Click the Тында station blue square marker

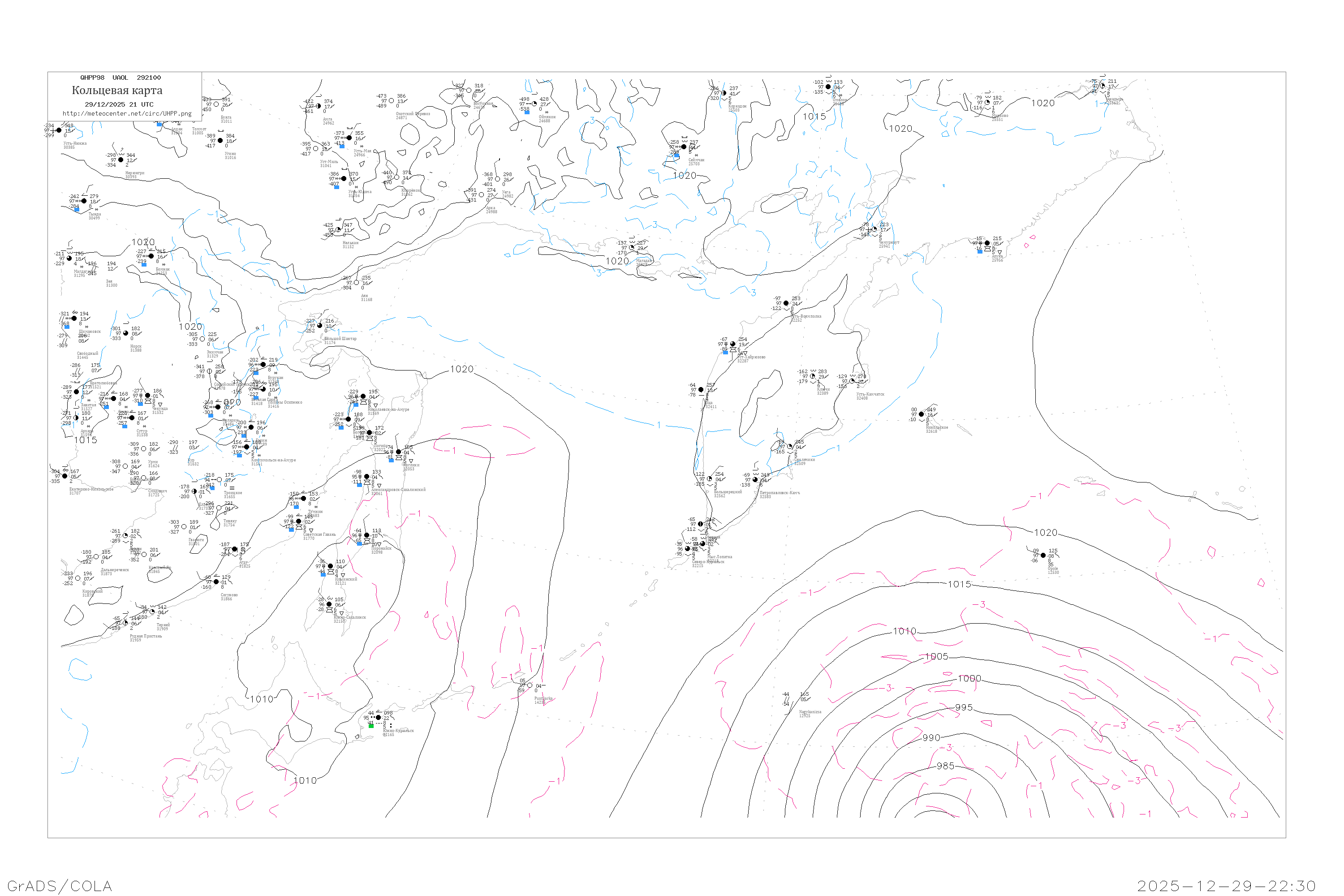pyautogui.click(x=77, y=209)
